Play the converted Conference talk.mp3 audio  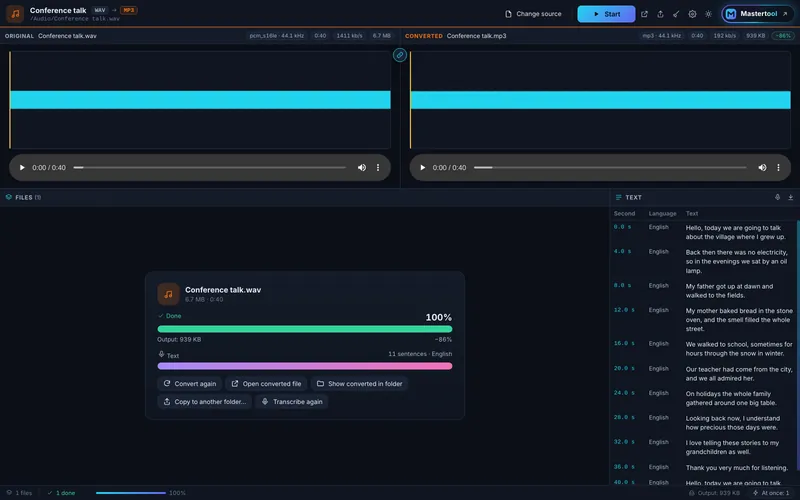click(422, 167)
